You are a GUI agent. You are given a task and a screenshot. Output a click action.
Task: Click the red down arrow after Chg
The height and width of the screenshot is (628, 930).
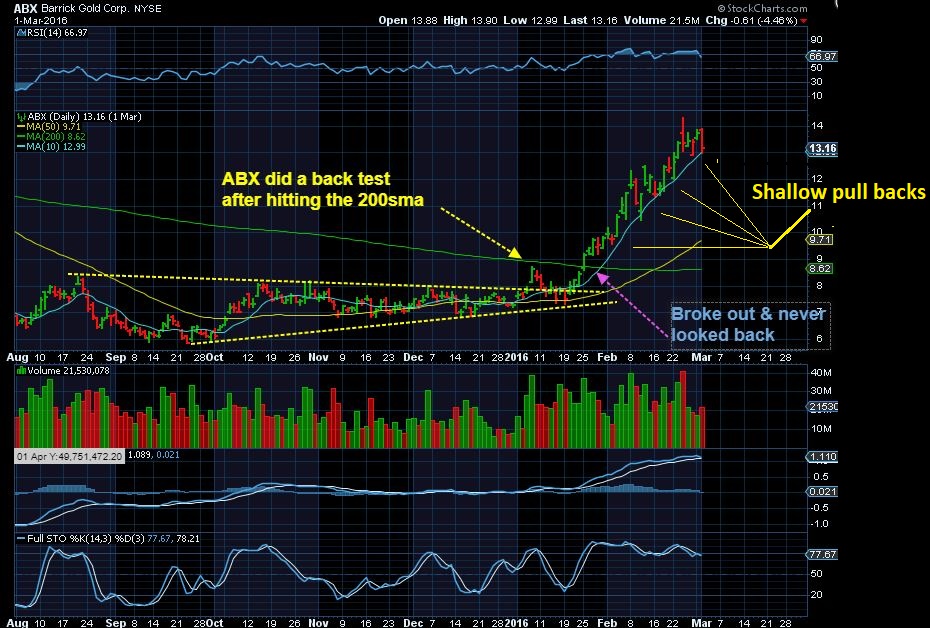pos(803,21)
